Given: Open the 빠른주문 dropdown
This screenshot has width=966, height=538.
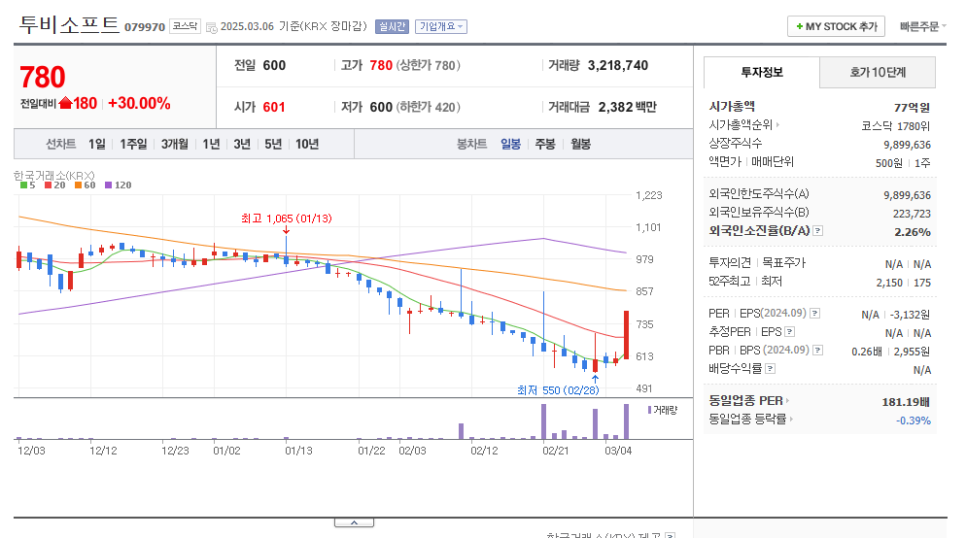Looking at the screenshot, I should point(922,26).
